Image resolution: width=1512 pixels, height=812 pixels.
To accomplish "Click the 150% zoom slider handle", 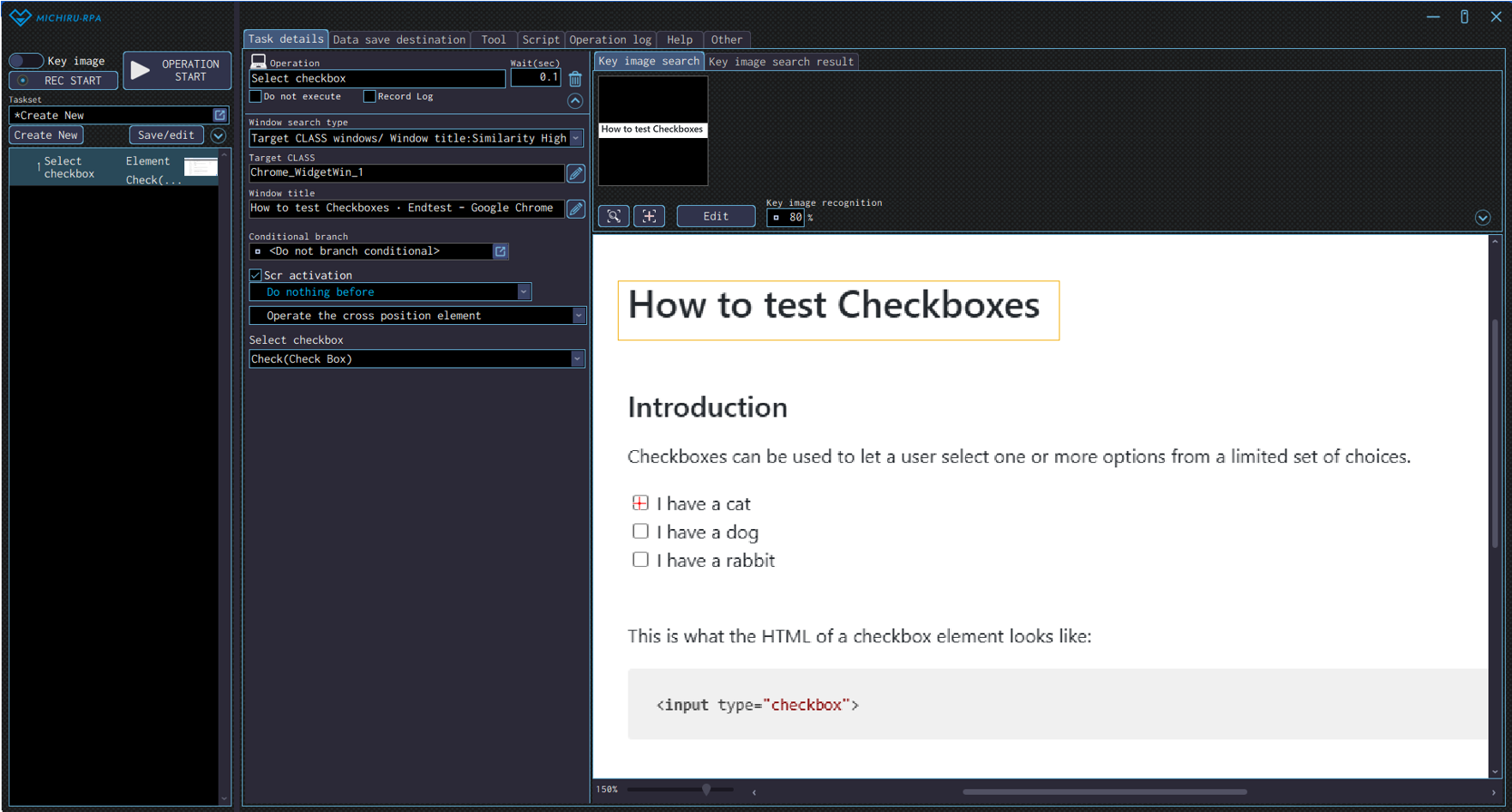I will [x=706, y=790].
